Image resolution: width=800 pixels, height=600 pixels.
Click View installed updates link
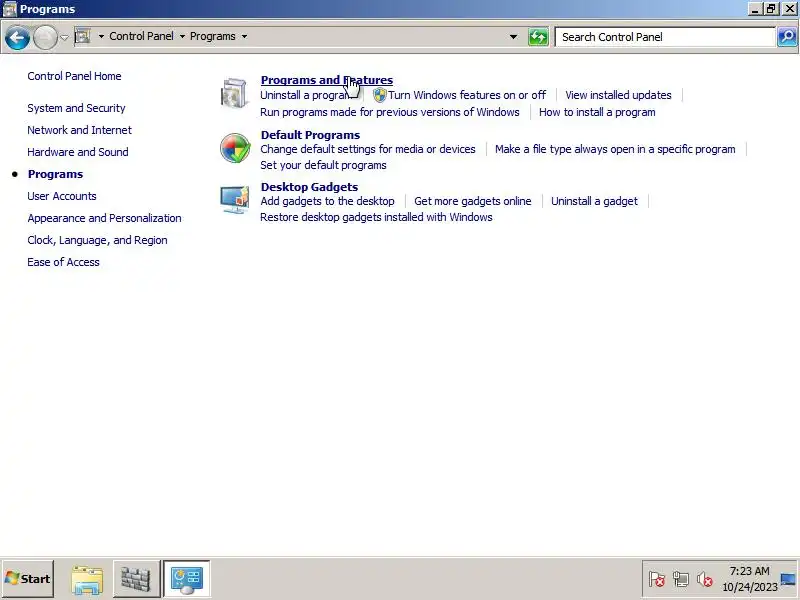click(x=618, y=95)
